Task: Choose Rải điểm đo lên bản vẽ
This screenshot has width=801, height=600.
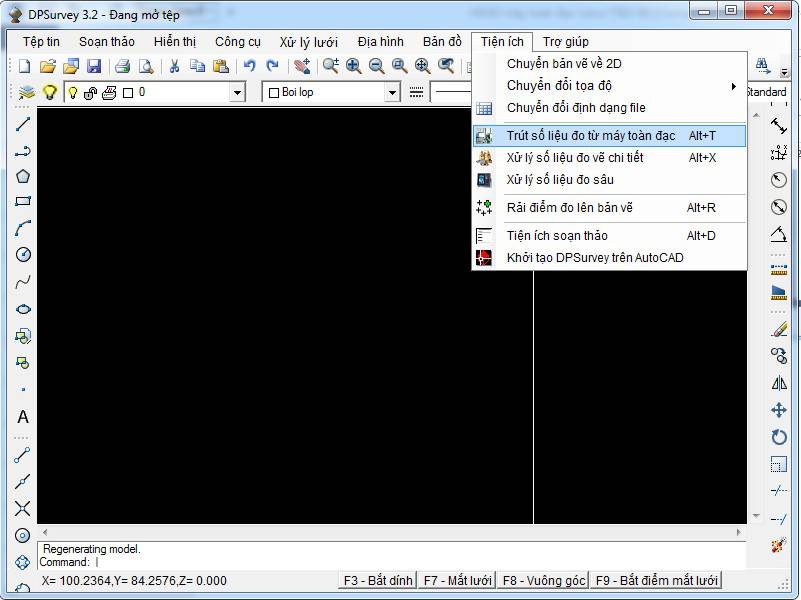Action: coord(609,208)
